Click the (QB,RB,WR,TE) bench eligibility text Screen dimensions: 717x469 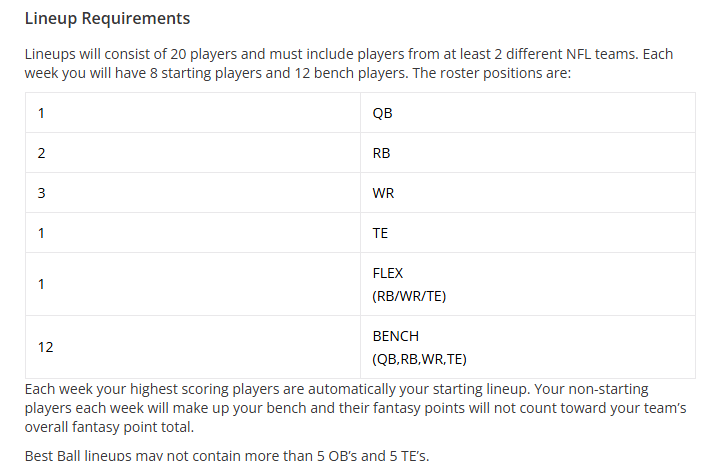point(419,359)
